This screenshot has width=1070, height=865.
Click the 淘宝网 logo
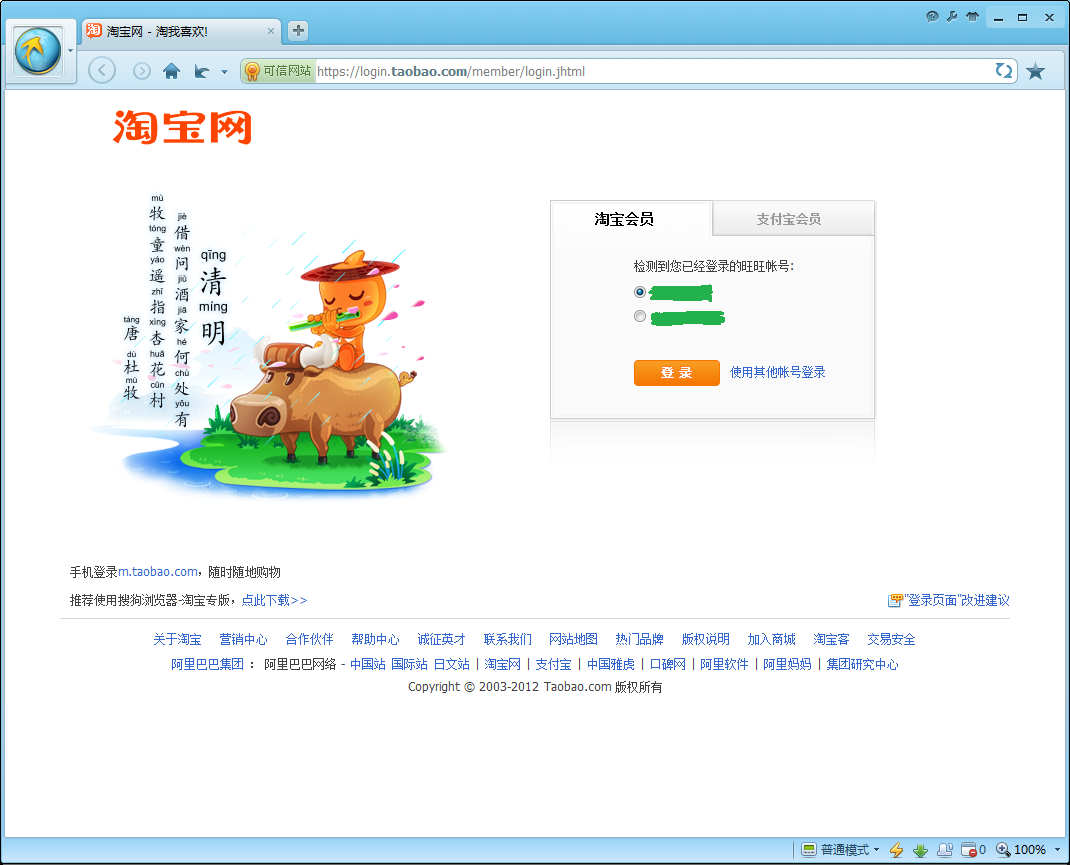point(182,127)
